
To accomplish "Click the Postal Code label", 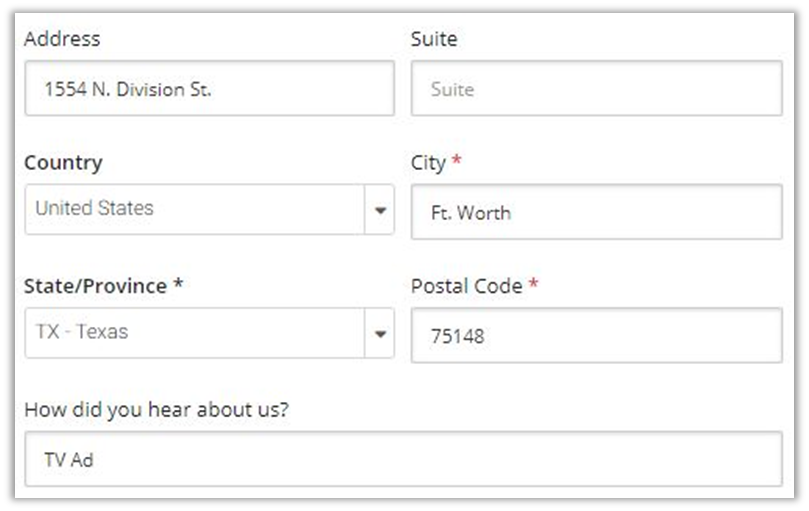I will point(466,286).
